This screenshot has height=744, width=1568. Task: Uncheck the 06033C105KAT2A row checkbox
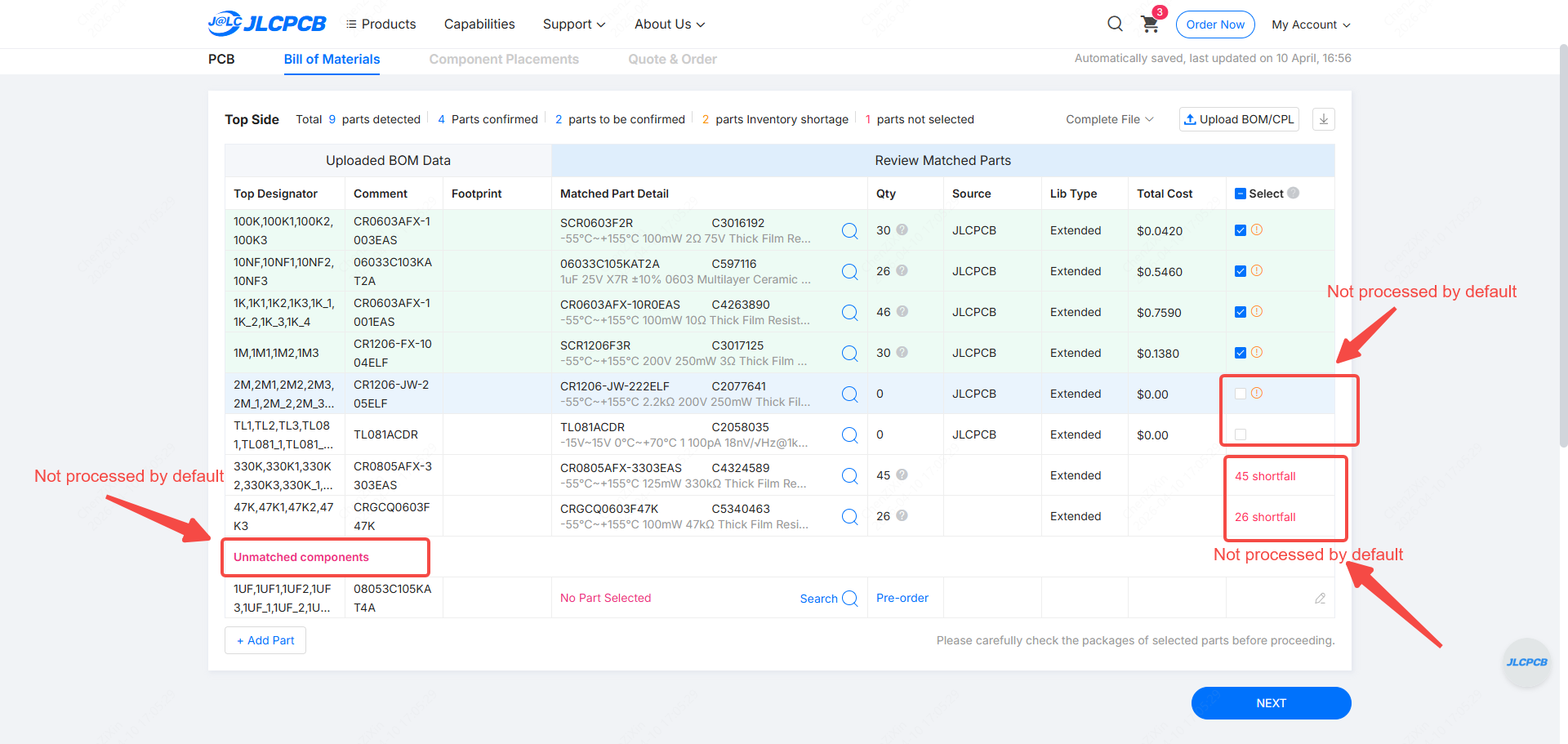point(1241,271)
